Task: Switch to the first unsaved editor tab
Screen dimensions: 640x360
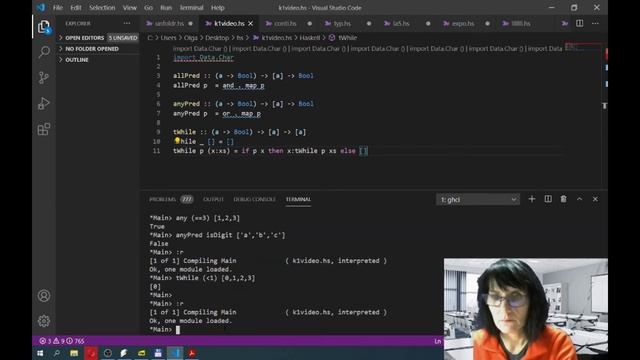Action: tap(169, 24)
